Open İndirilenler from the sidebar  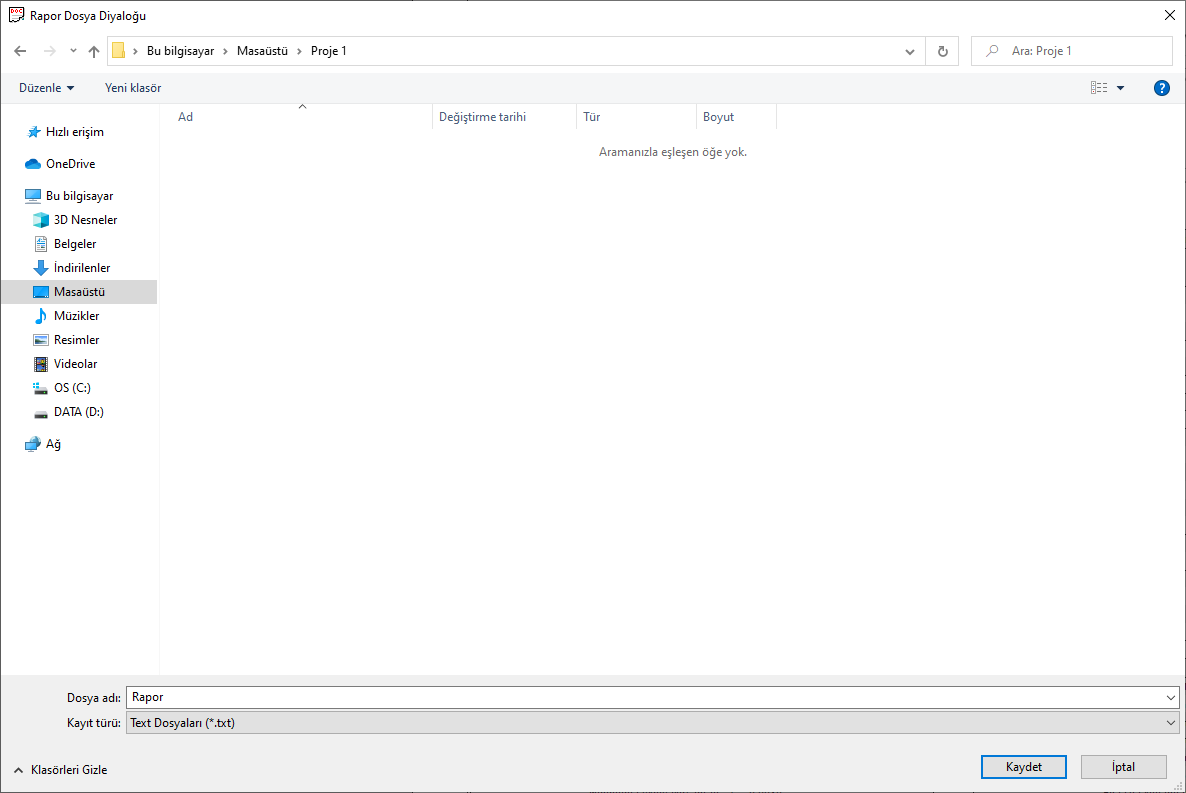pyautogui.click(x=81, y=268)
